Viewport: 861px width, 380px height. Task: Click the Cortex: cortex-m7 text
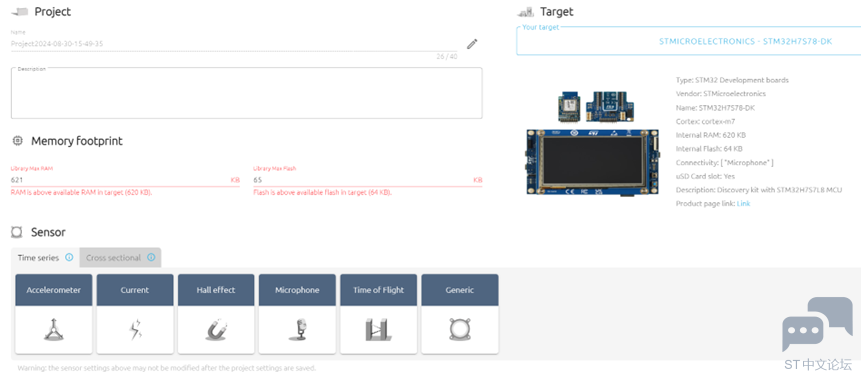click(706, 121)
